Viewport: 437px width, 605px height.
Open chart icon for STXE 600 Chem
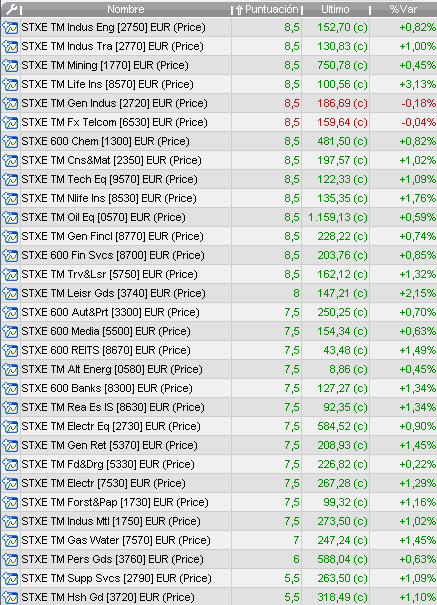coord(10,142)
